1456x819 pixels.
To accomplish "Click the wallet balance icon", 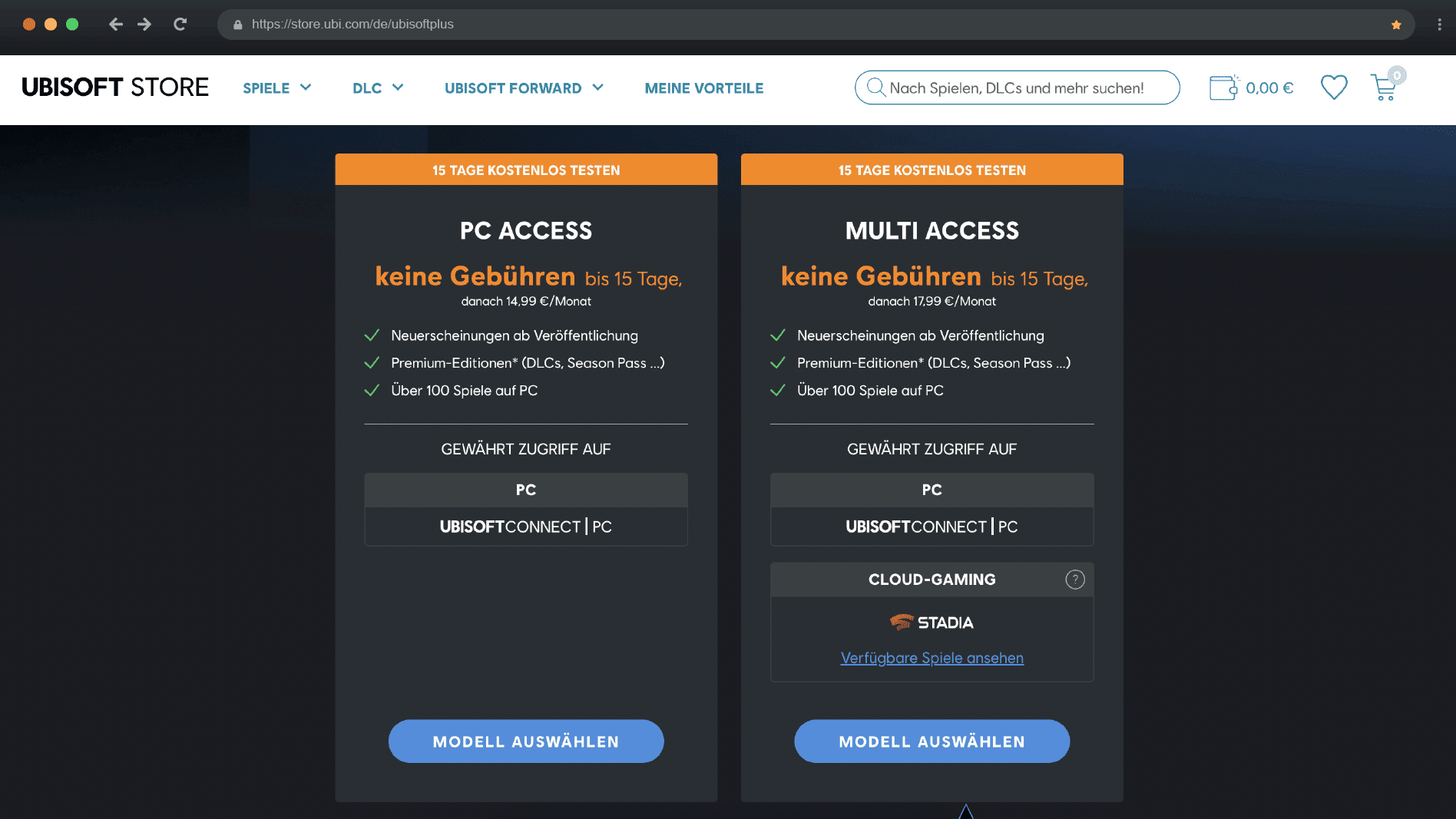I will tap(1224, 88).
